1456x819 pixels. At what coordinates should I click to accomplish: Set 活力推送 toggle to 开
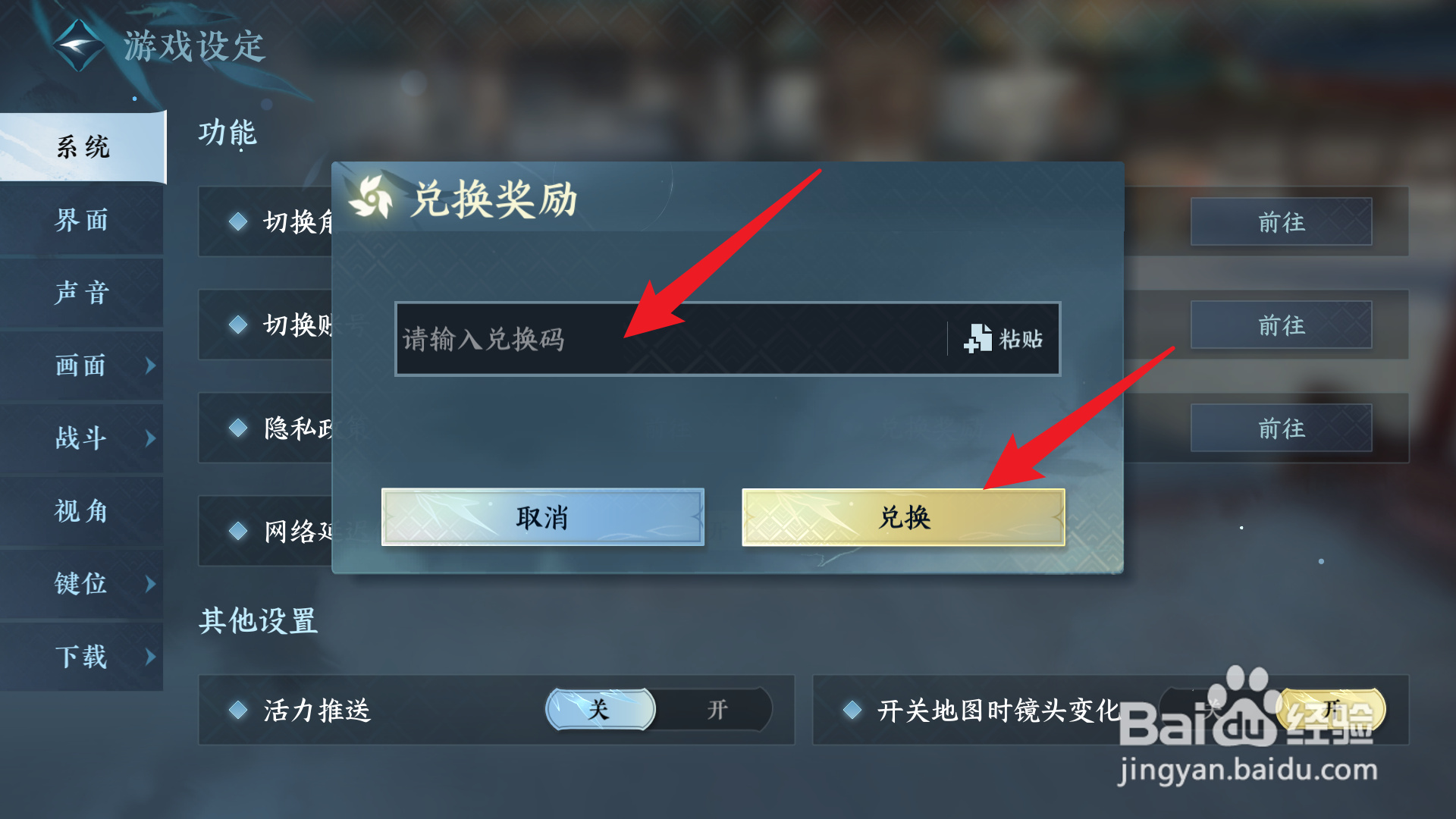click(x=717, y=710)
